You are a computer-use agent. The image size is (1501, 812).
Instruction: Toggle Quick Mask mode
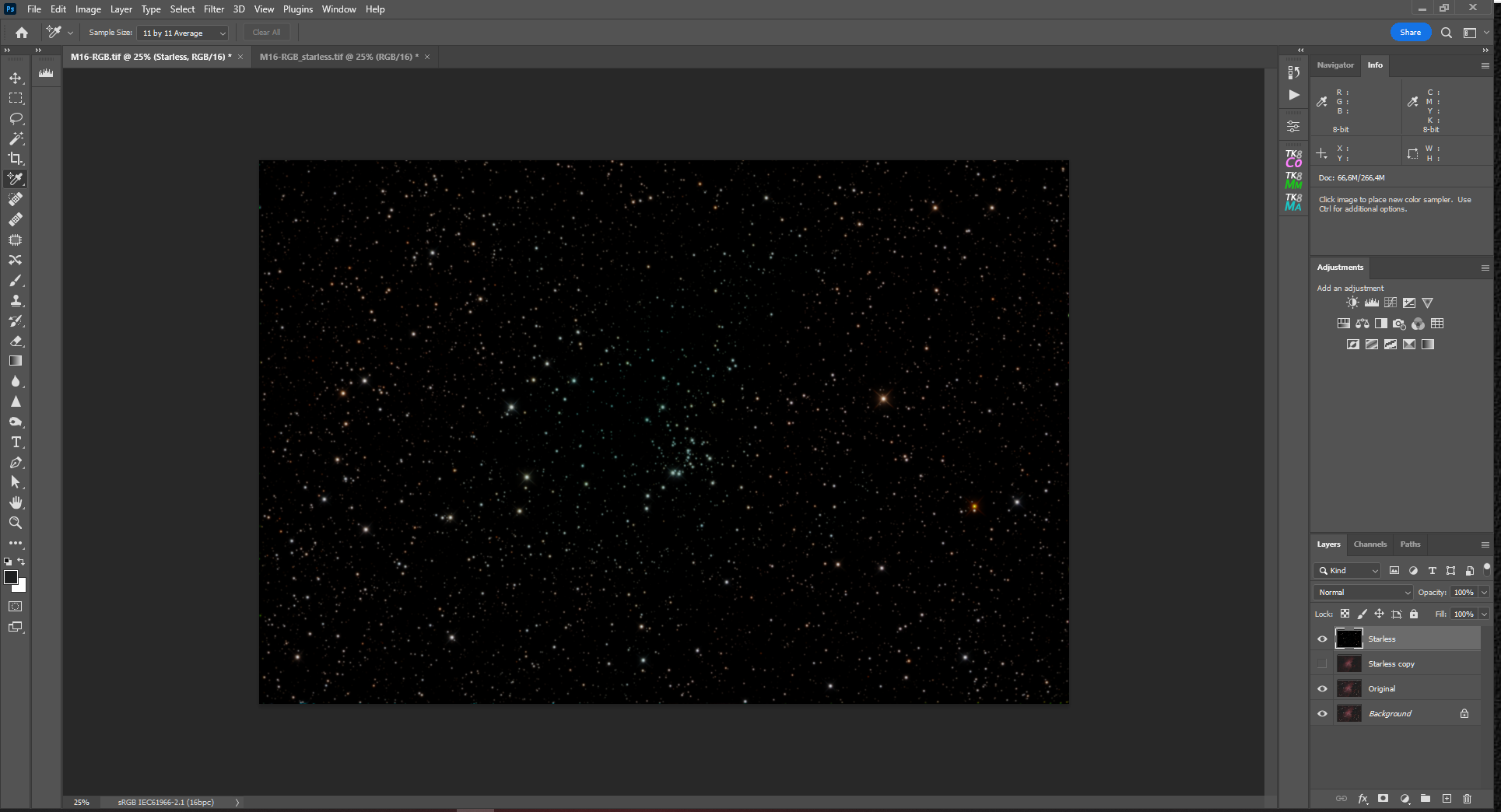point(16,607)
